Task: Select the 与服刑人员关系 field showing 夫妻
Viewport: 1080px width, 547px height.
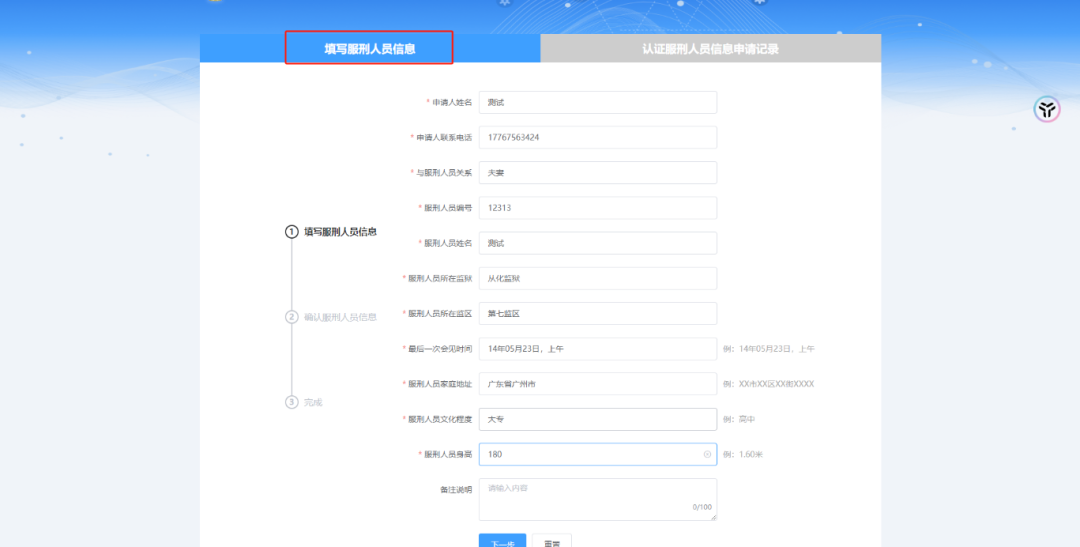Action: click(597, 173)
